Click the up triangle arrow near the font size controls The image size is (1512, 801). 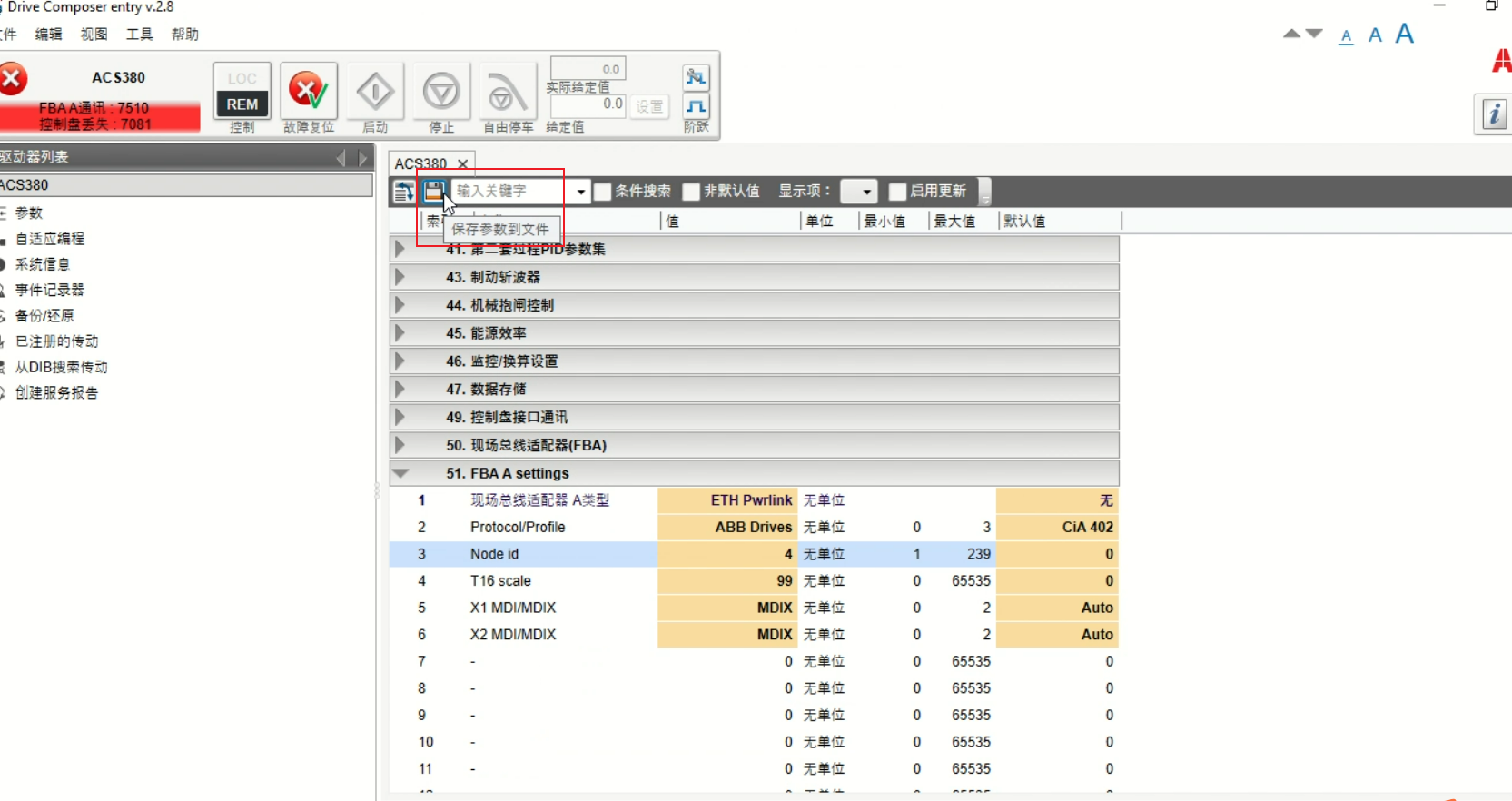(x=1291, y=34)
